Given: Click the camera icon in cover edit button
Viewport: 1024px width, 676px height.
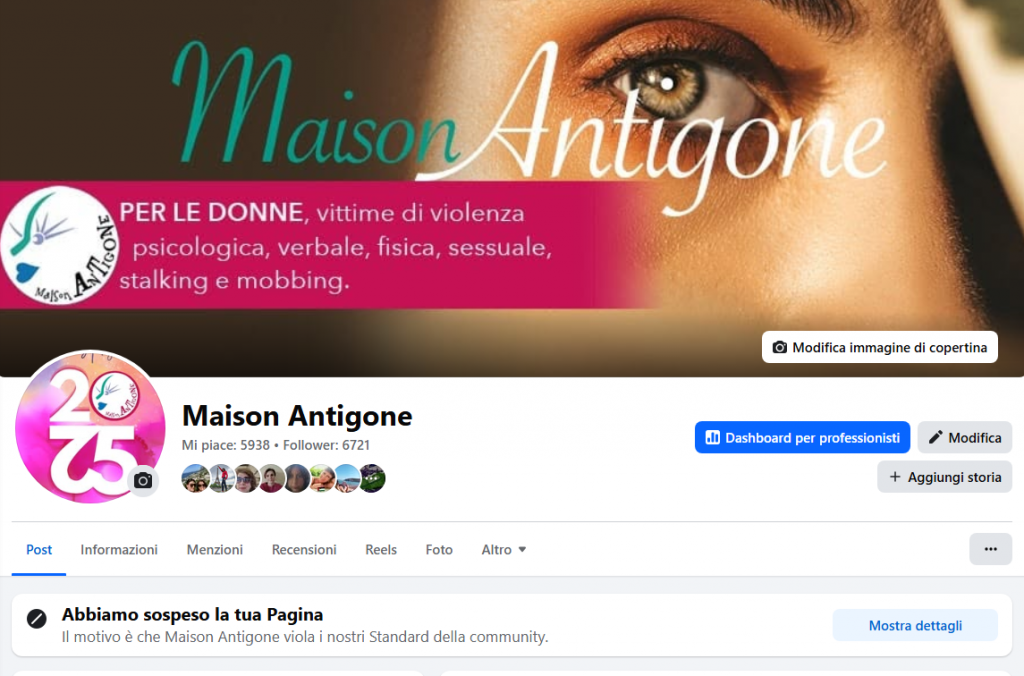Looking at the screenshot, I should tap(779, 347).
